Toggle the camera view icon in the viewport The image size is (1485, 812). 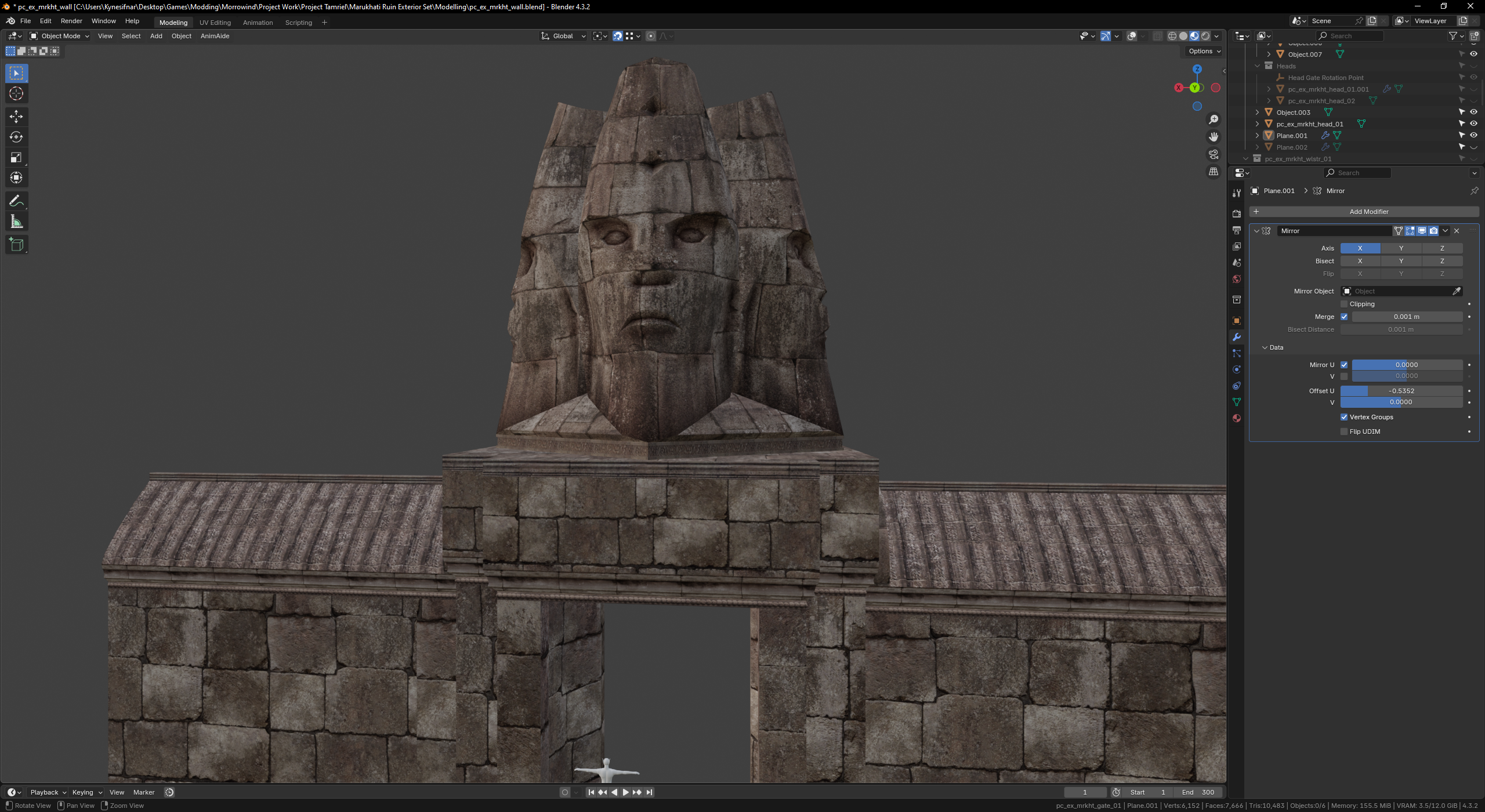tap(1214, 154)
